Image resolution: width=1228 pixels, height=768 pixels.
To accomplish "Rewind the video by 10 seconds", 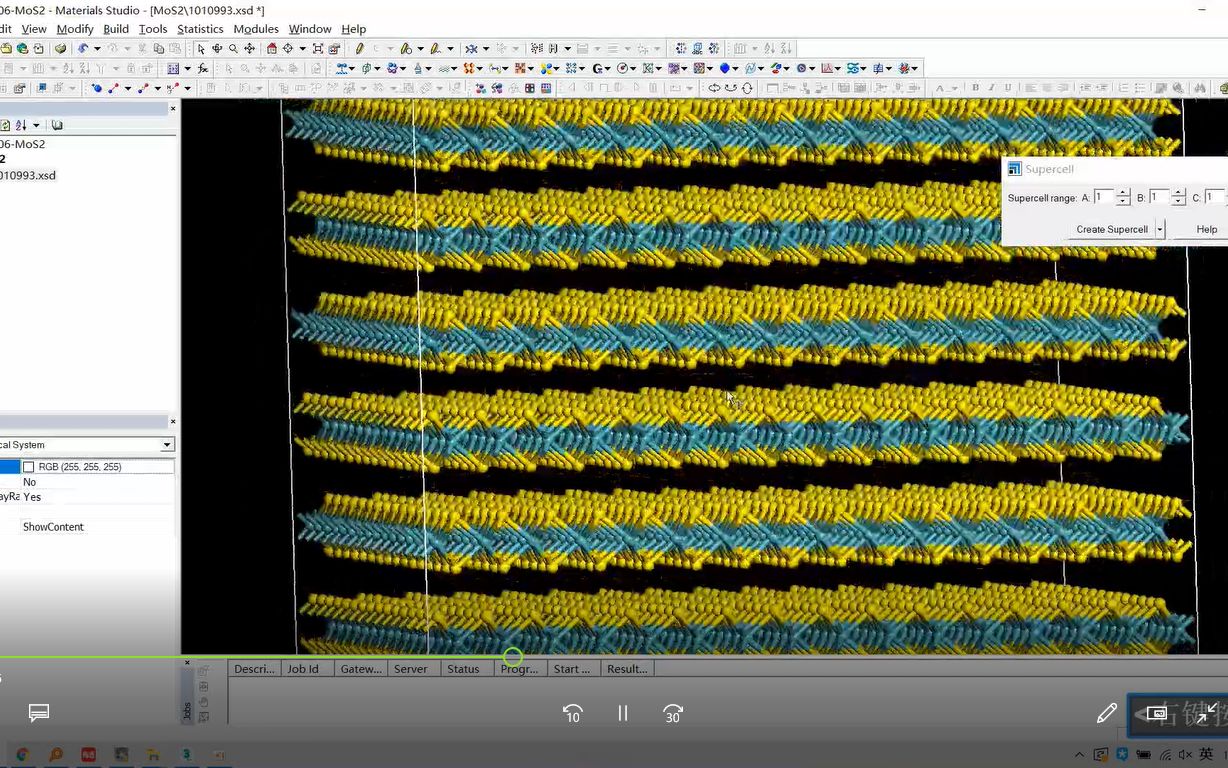I will pos(572,713).
